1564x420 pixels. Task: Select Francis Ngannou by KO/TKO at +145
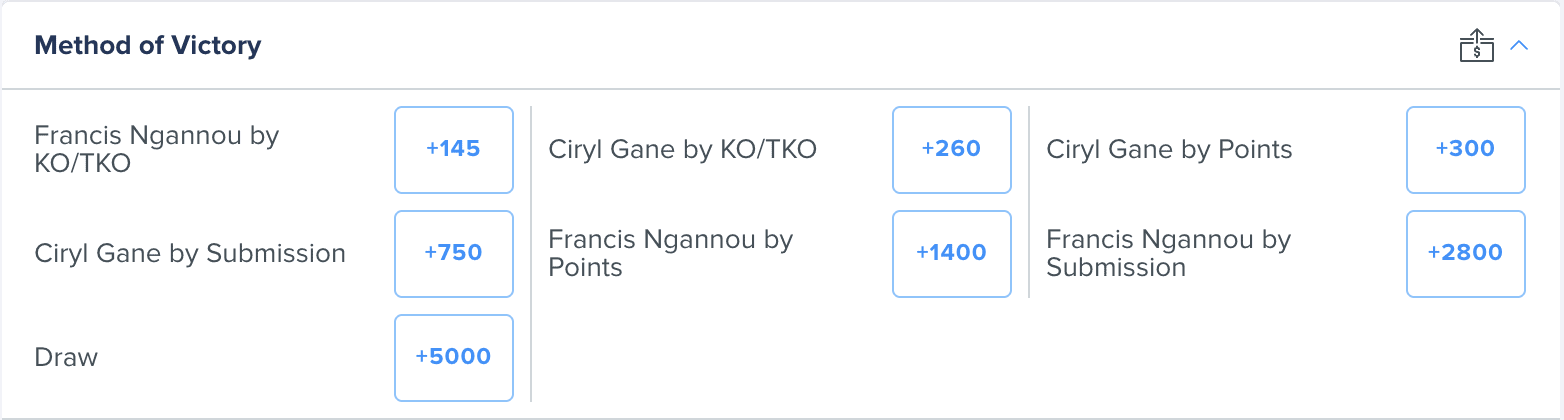click(454, 150)
